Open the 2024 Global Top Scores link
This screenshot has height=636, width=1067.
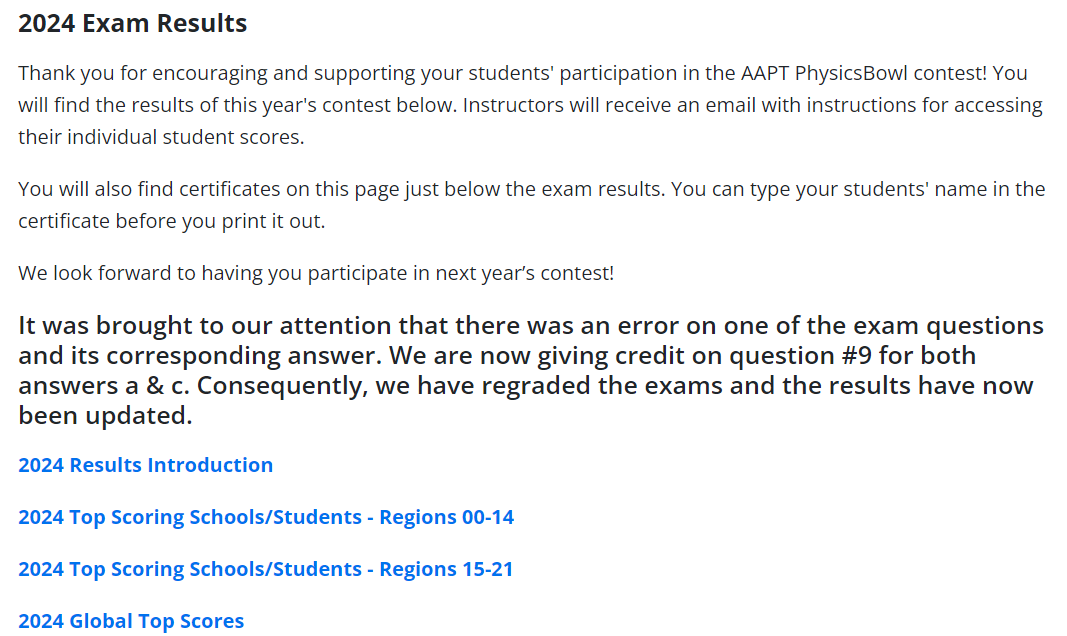pyautogui.click(x=131, y=622)
